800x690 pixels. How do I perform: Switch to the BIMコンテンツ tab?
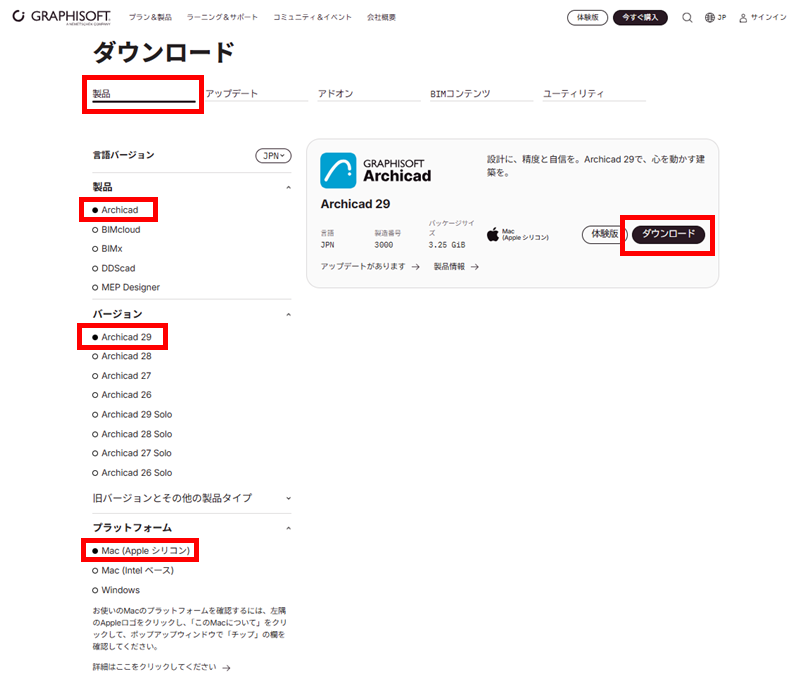tap(481, 94)
